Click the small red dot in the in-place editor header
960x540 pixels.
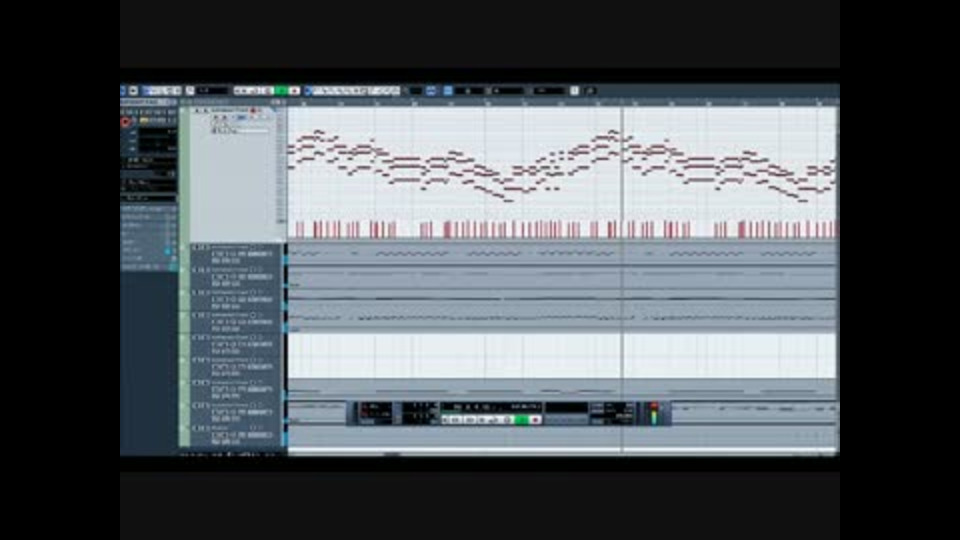[253, 111]
